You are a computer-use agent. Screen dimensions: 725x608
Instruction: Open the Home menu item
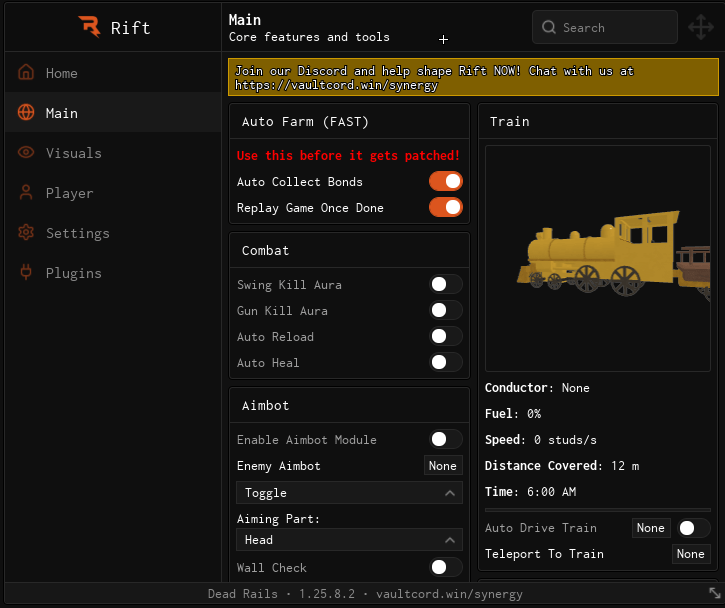coord(113,73)
